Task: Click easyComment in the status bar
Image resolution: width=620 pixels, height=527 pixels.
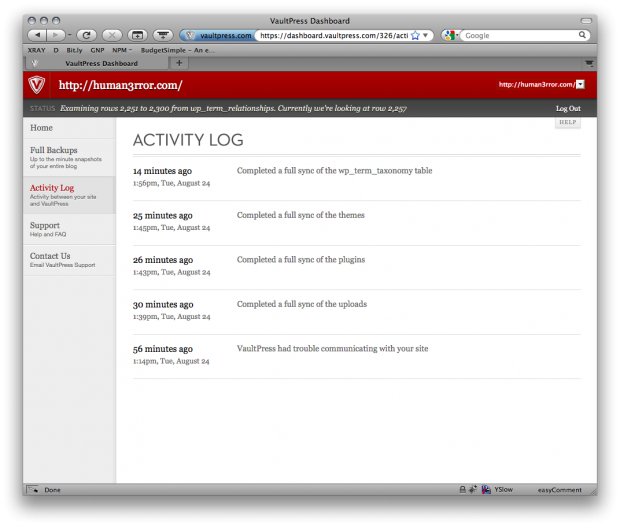Action: pyautogui.click(x=560, y=490)
